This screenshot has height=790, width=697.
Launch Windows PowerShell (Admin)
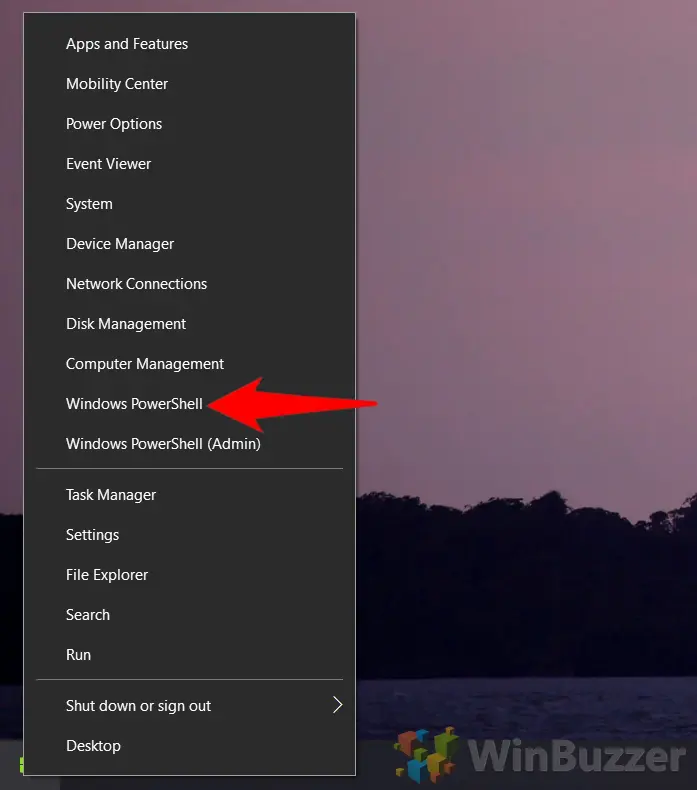coord(189,444)
